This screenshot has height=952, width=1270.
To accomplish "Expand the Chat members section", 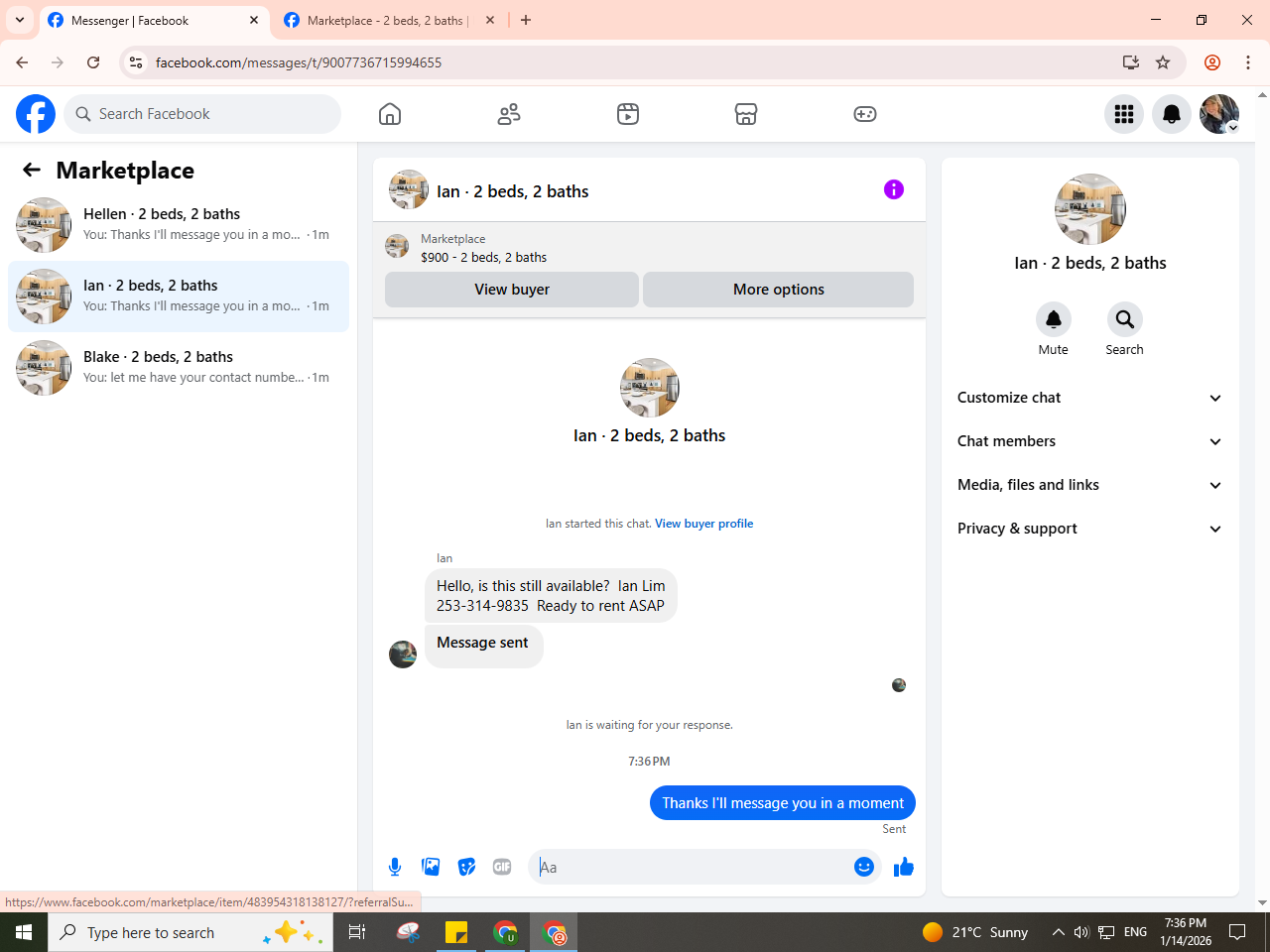I will coord(1090,441).
